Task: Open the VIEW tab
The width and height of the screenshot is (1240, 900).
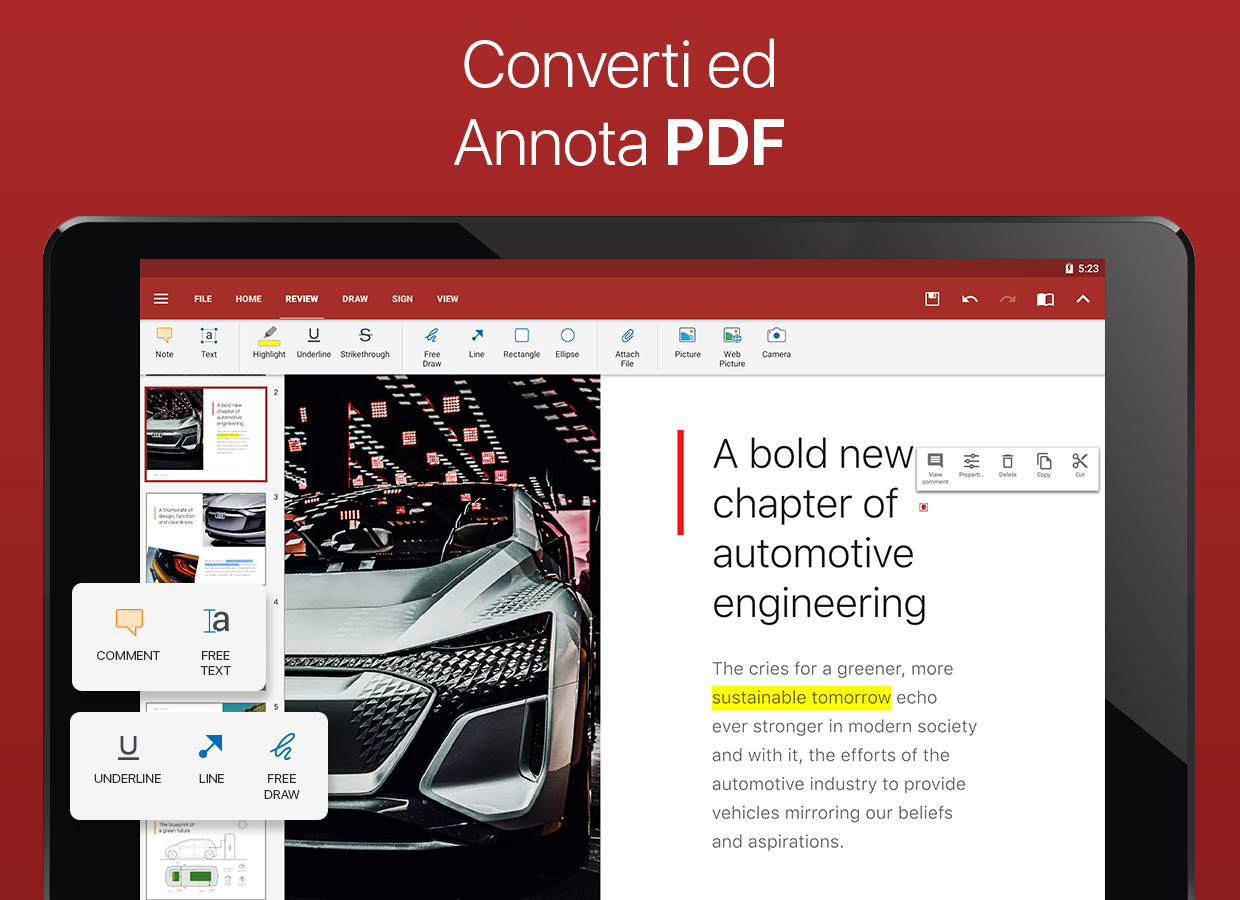Action: tap(448, 299)
